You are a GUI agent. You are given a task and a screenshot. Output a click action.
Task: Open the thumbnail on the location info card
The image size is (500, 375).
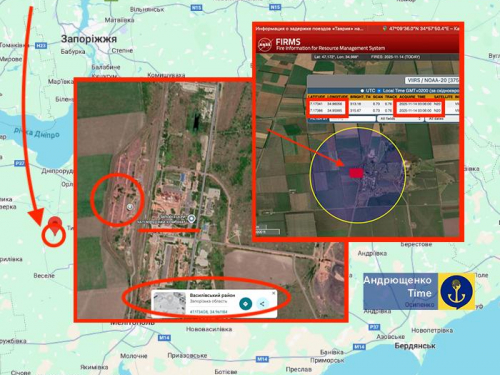(x=169, y=303)
